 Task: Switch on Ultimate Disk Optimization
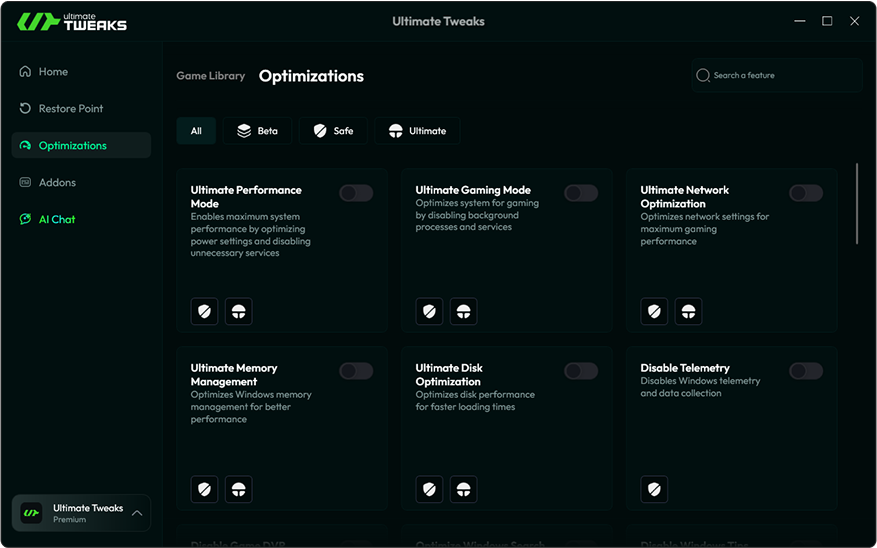pos(581,371)
